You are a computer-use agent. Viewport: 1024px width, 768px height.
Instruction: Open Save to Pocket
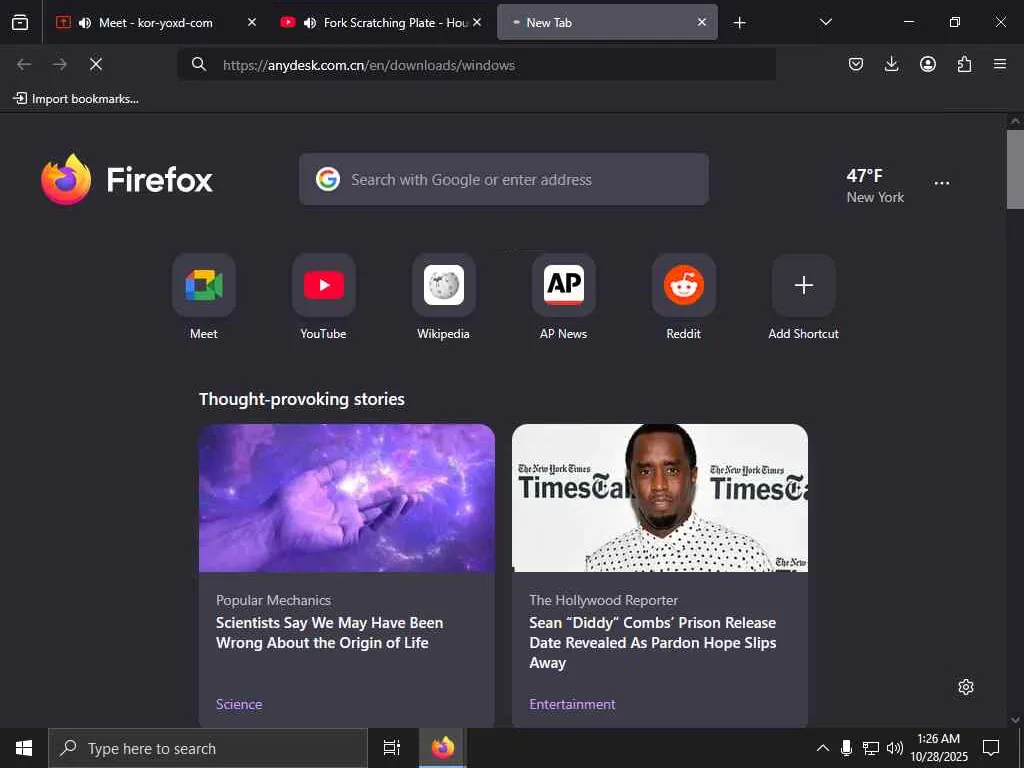tap(856, 64)
